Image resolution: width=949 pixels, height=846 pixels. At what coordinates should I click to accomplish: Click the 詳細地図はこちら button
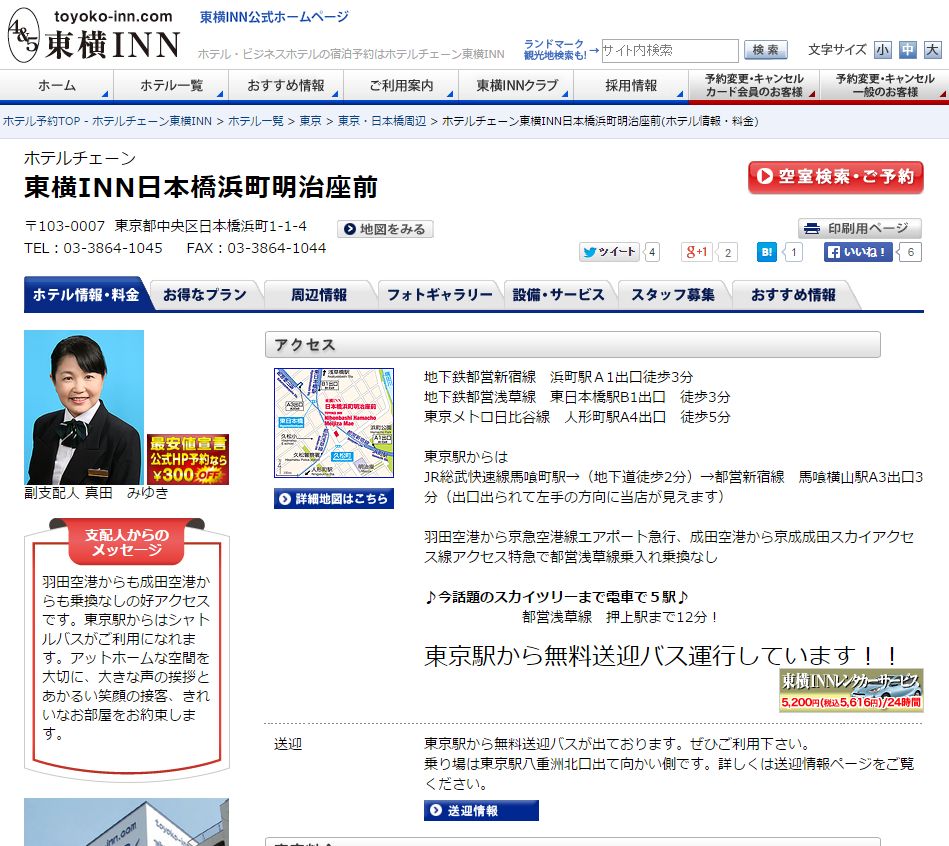click(333, 499)
